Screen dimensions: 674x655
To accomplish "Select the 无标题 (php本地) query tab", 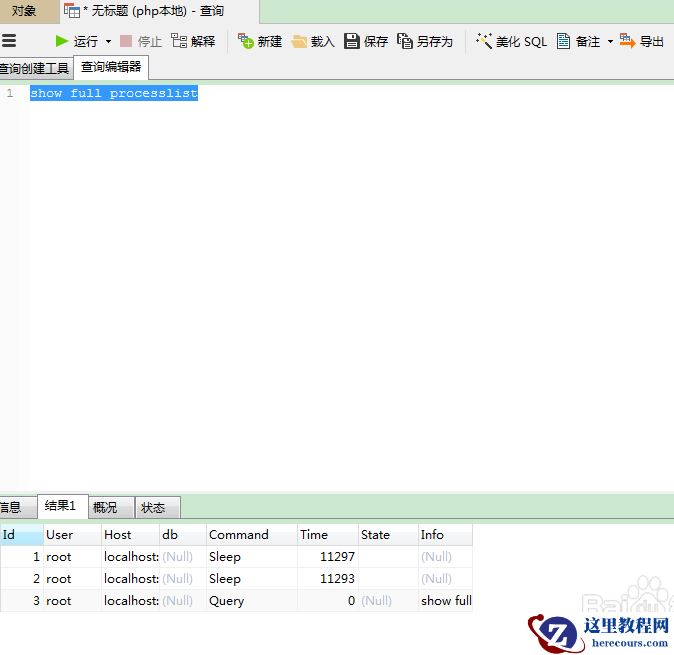I will (160, 11).
